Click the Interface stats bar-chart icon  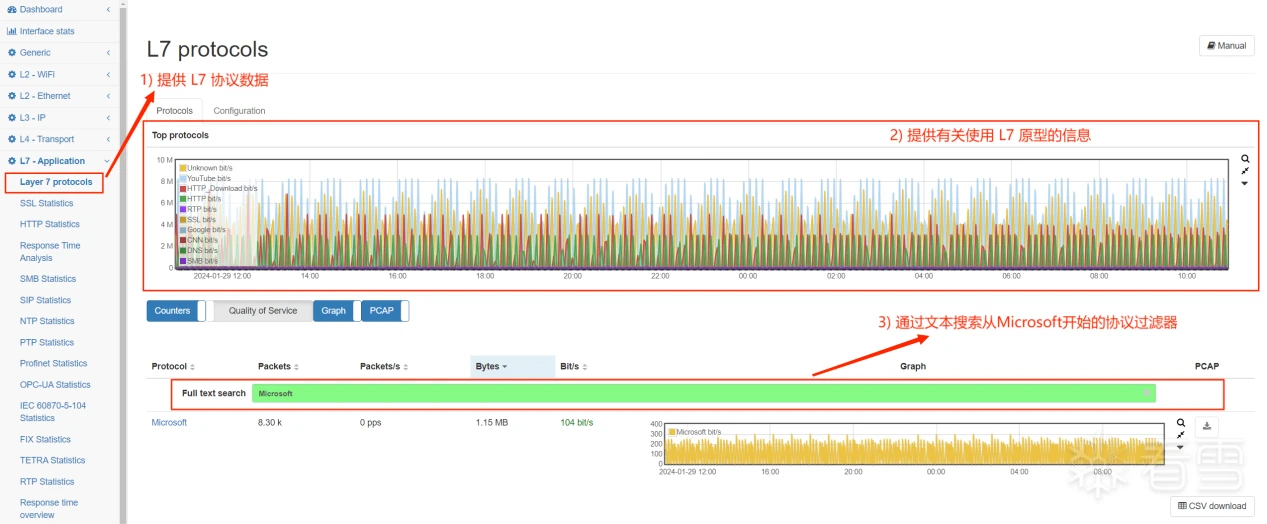coord(12,31)
